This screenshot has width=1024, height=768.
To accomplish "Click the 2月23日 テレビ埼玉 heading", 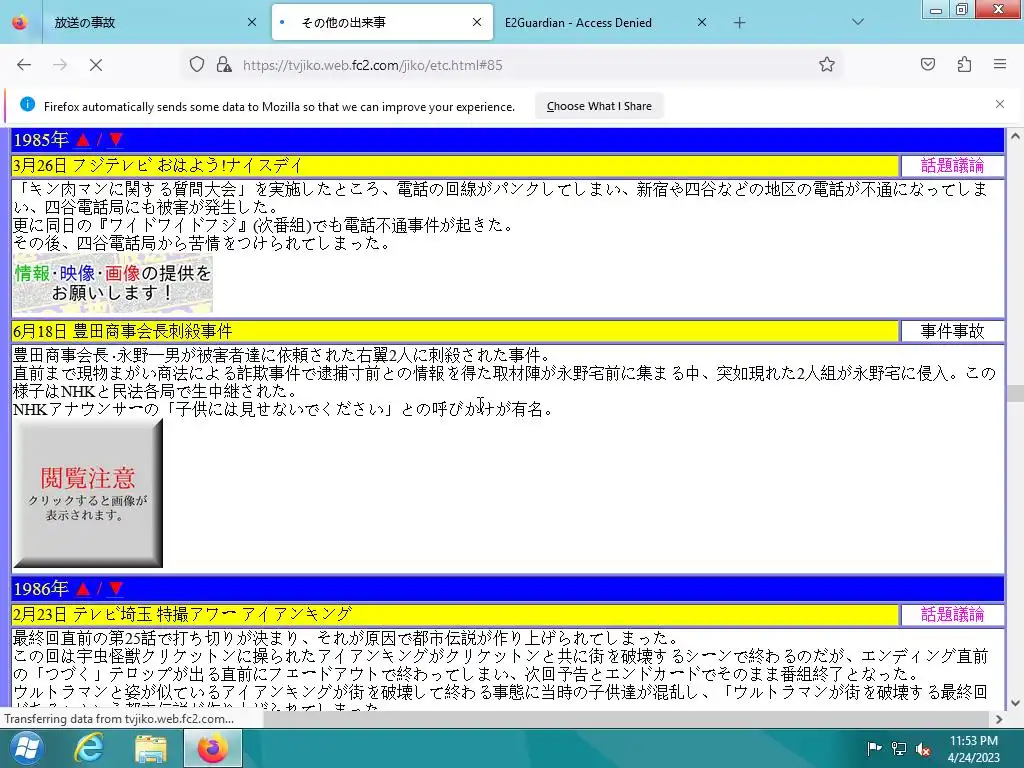I will (x=182, y=615).
